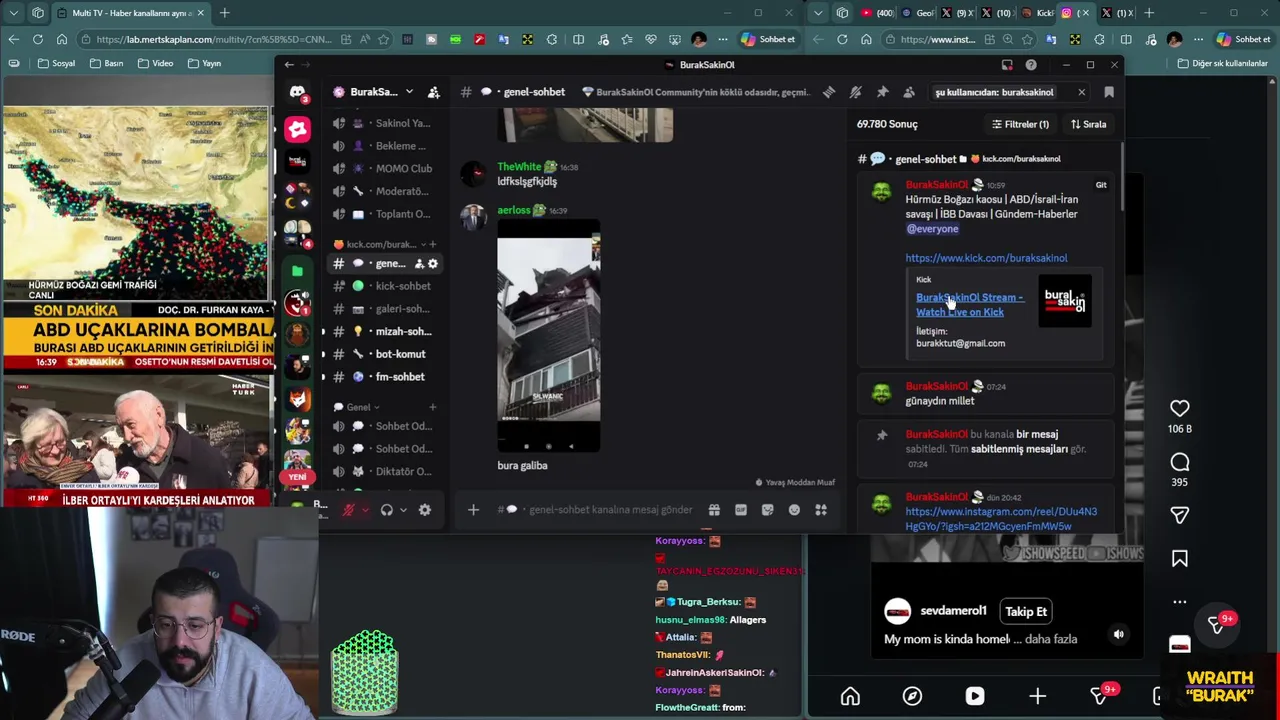The width and height of the screenshot is (1280, 720).
Task: Create new Instagram post plus icon
Action: tap(1037, 696)
